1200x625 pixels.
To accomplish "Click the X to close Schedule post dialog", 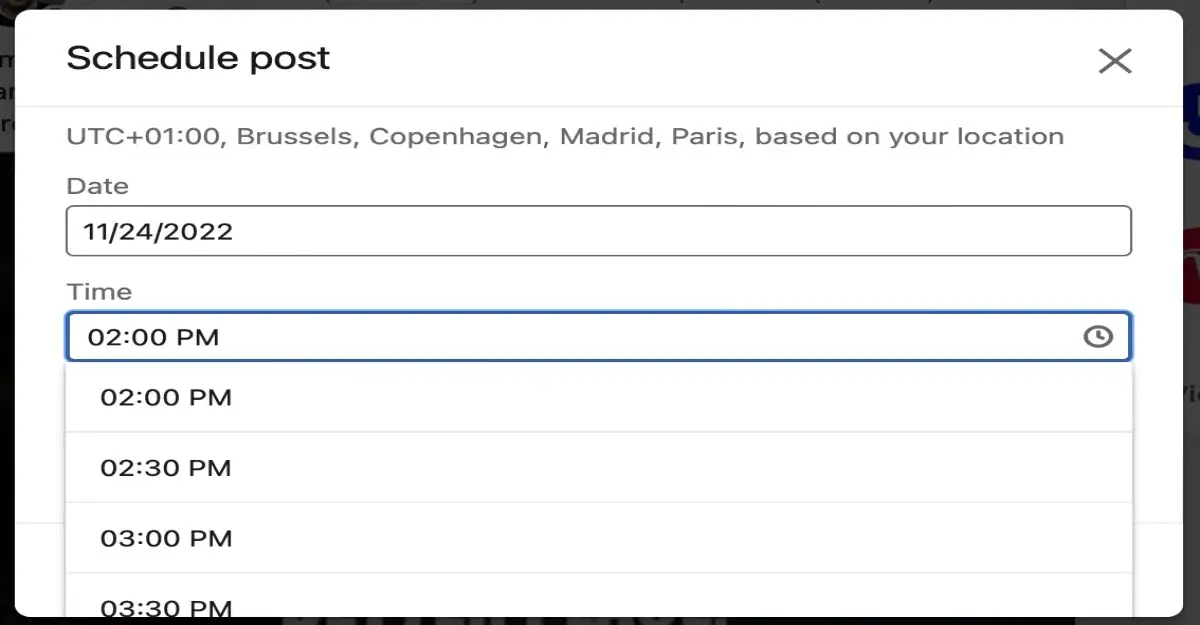I will click(1114, 60).
